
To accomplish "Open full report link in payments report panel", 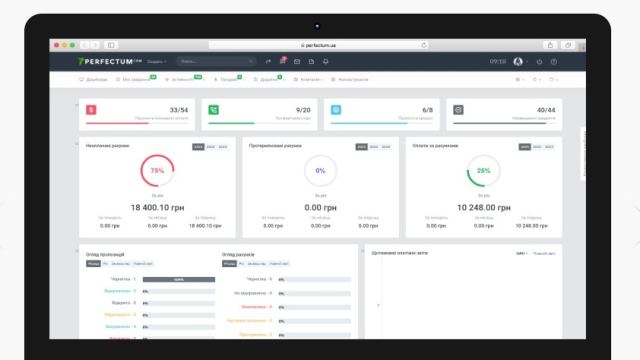I will [544, 253].
